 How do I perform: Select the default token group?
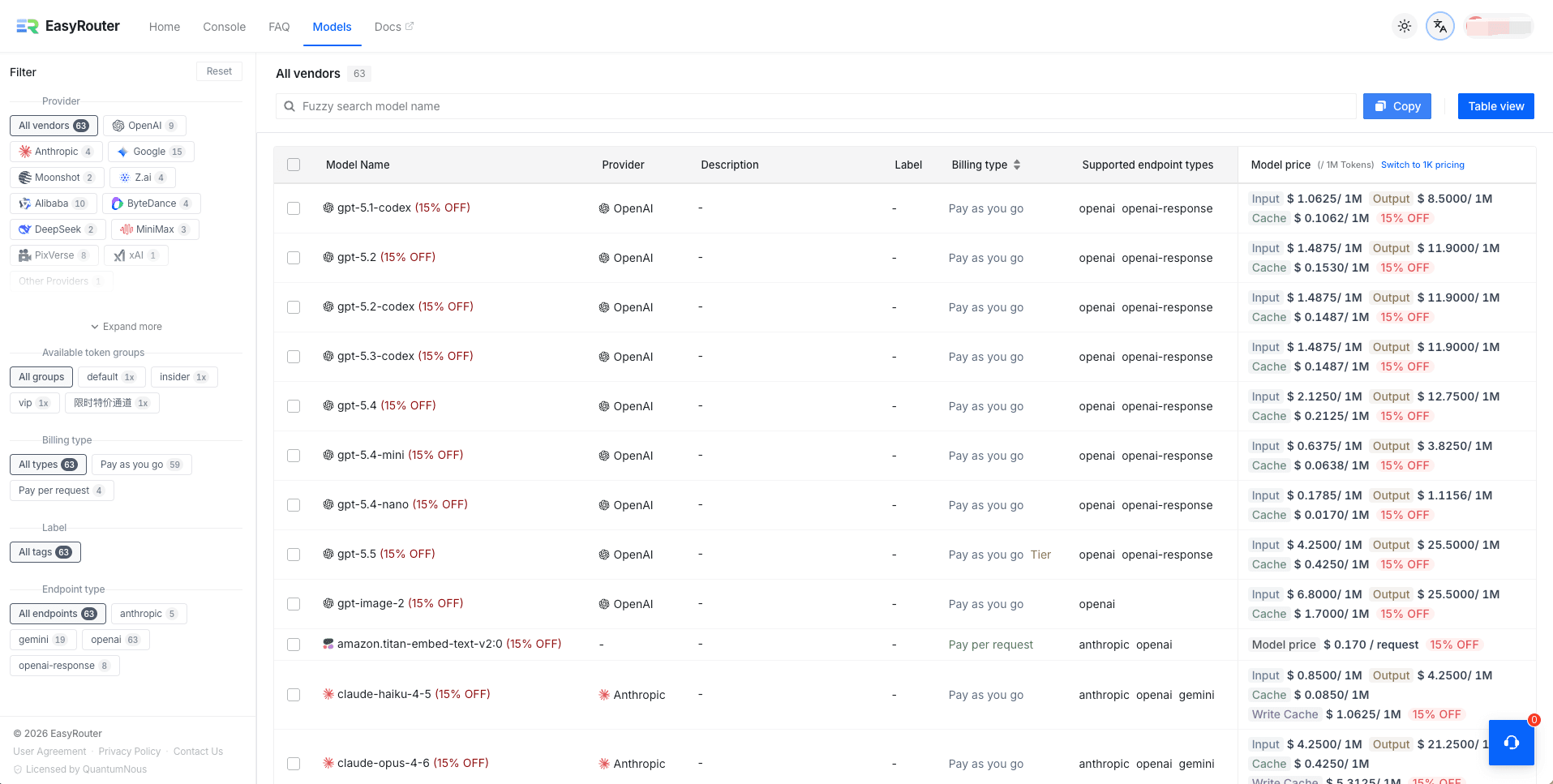[112, 377]
